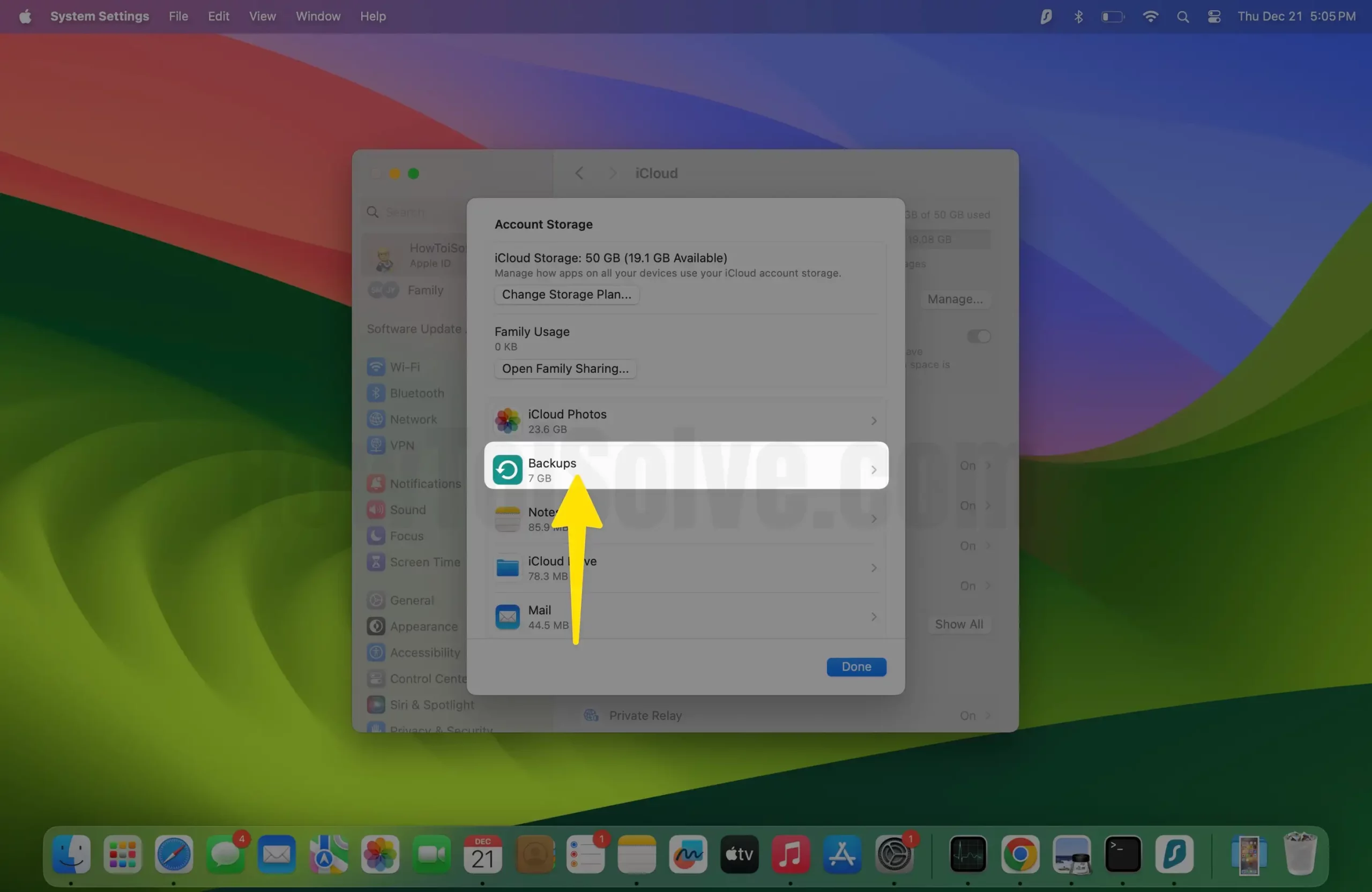
Task: Click the Mail icon in storage list
Action: (x=508, y=617)
